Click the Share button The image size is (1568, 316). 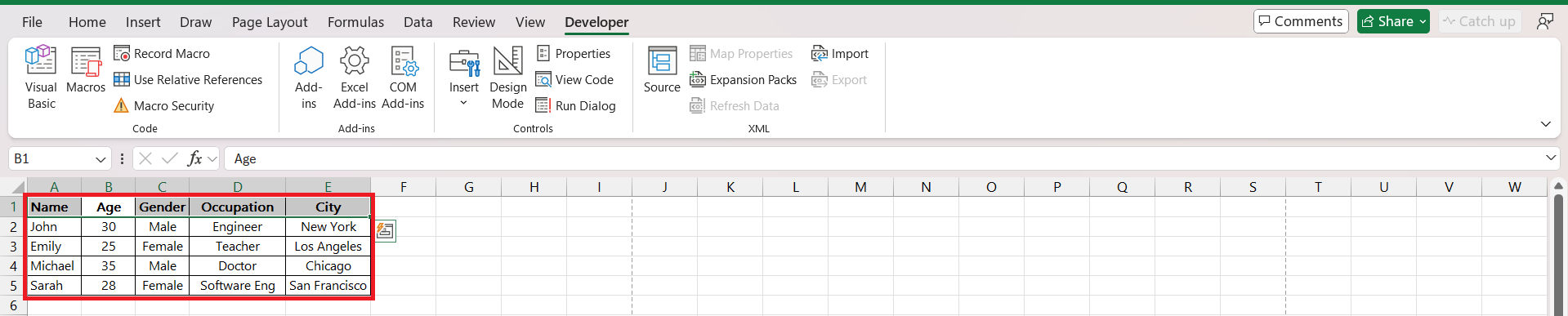pos(1393,21)
